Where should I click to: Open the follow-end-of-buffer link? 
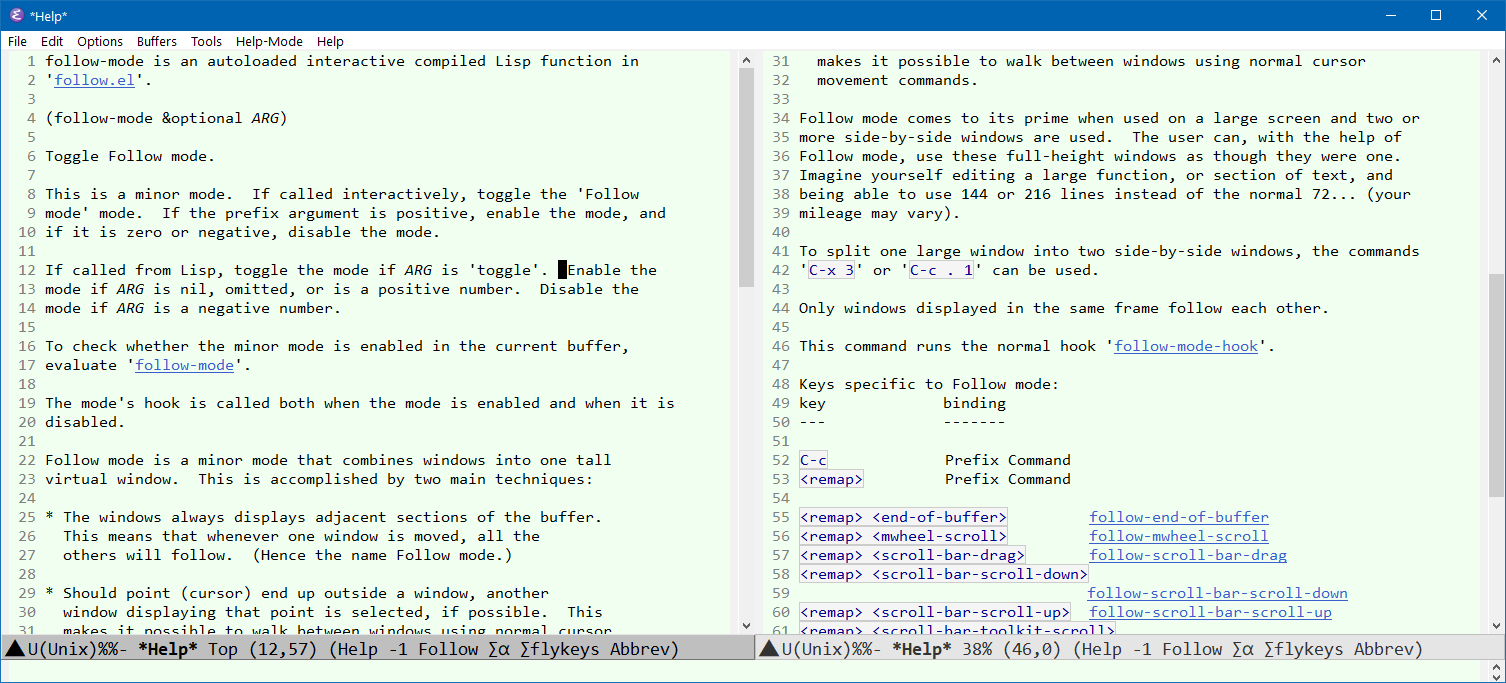pyautogui.click(x=1179, y=517)
